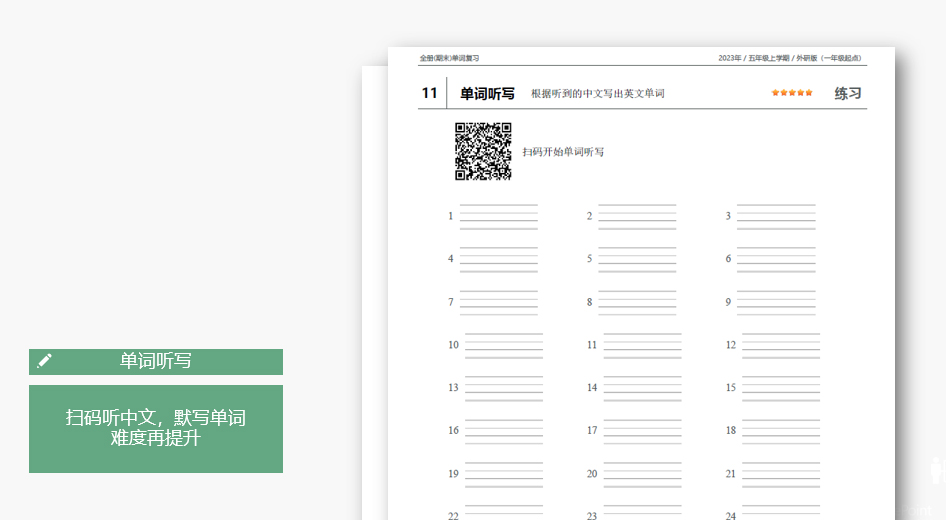
Task: Click the pencil icon beside 单词听写
Action: tap(44, 361)
